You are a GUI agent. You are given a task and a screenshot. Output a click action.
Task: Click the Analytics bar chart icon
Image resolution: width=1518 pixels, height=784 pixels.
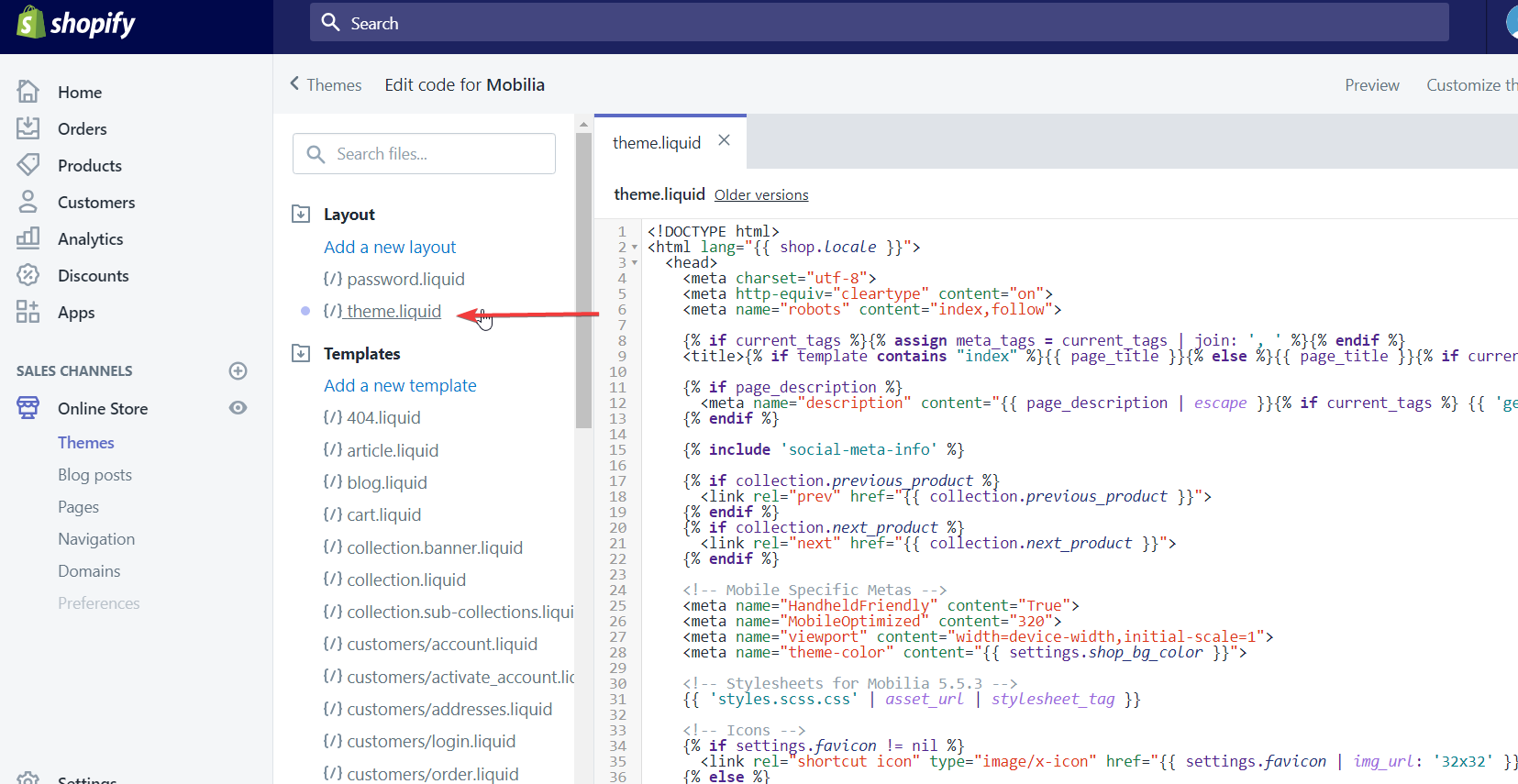28,238
